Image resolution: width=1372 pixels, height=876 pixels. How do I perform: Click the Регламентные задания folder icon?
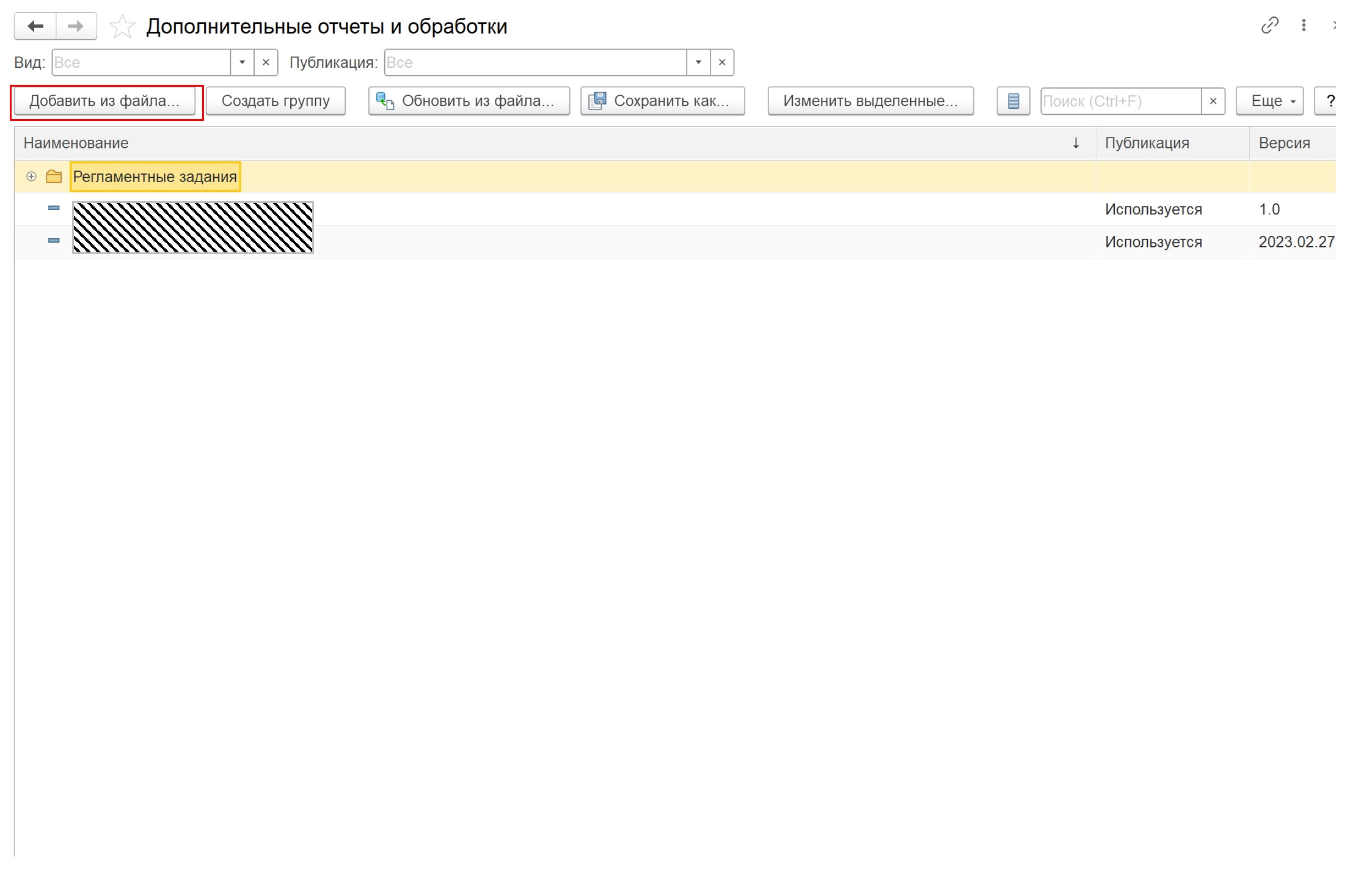coord(54,177)
